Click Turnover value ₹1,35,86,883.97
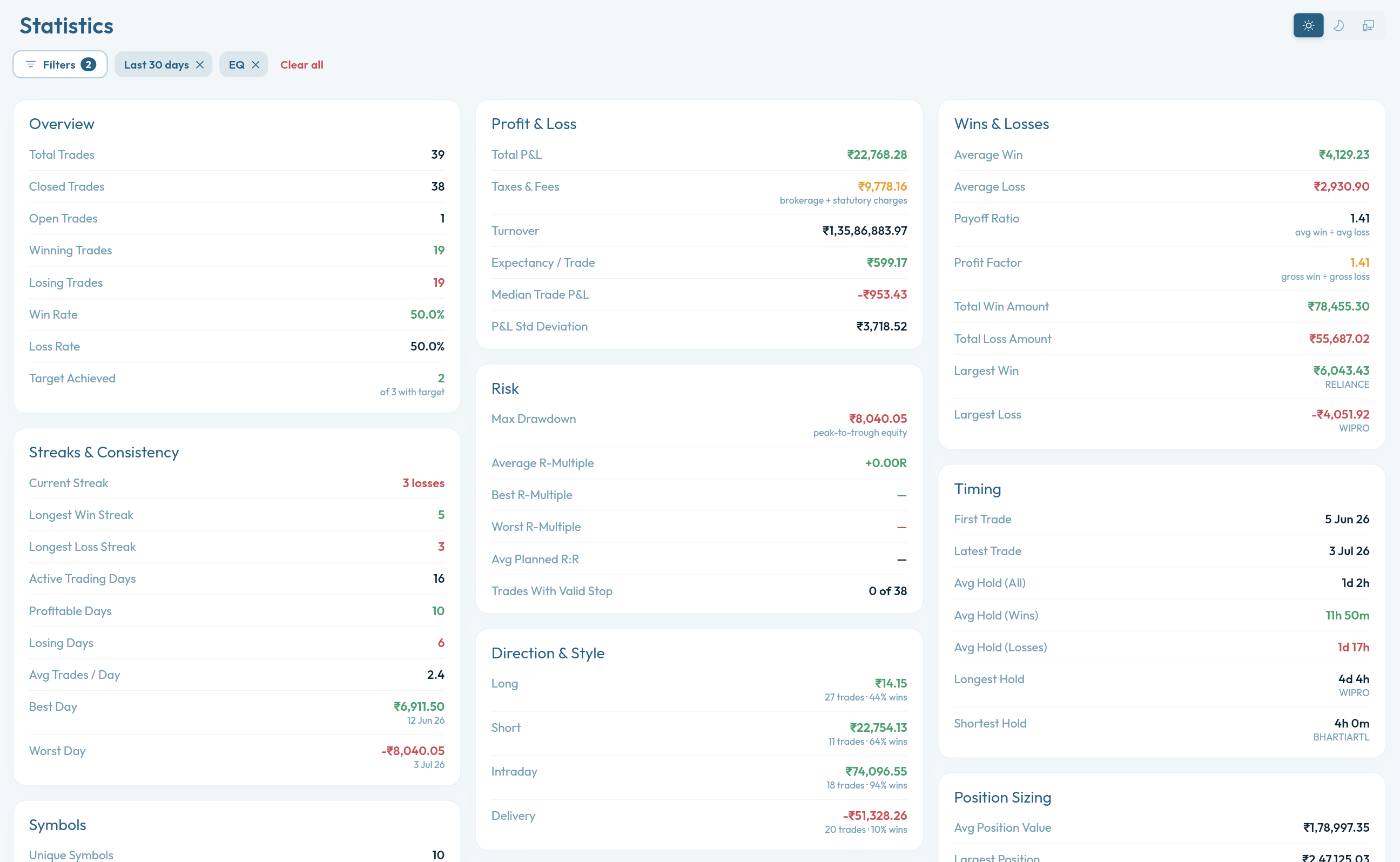The width and height of the screenshot is (1400, 862). [x=865, y=230]
